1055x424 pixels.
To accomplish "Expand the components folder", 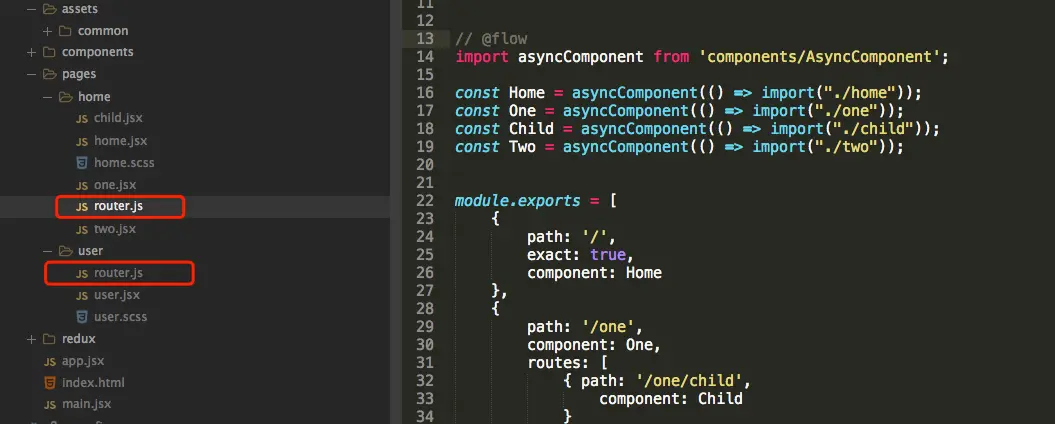I will (31, 52).
